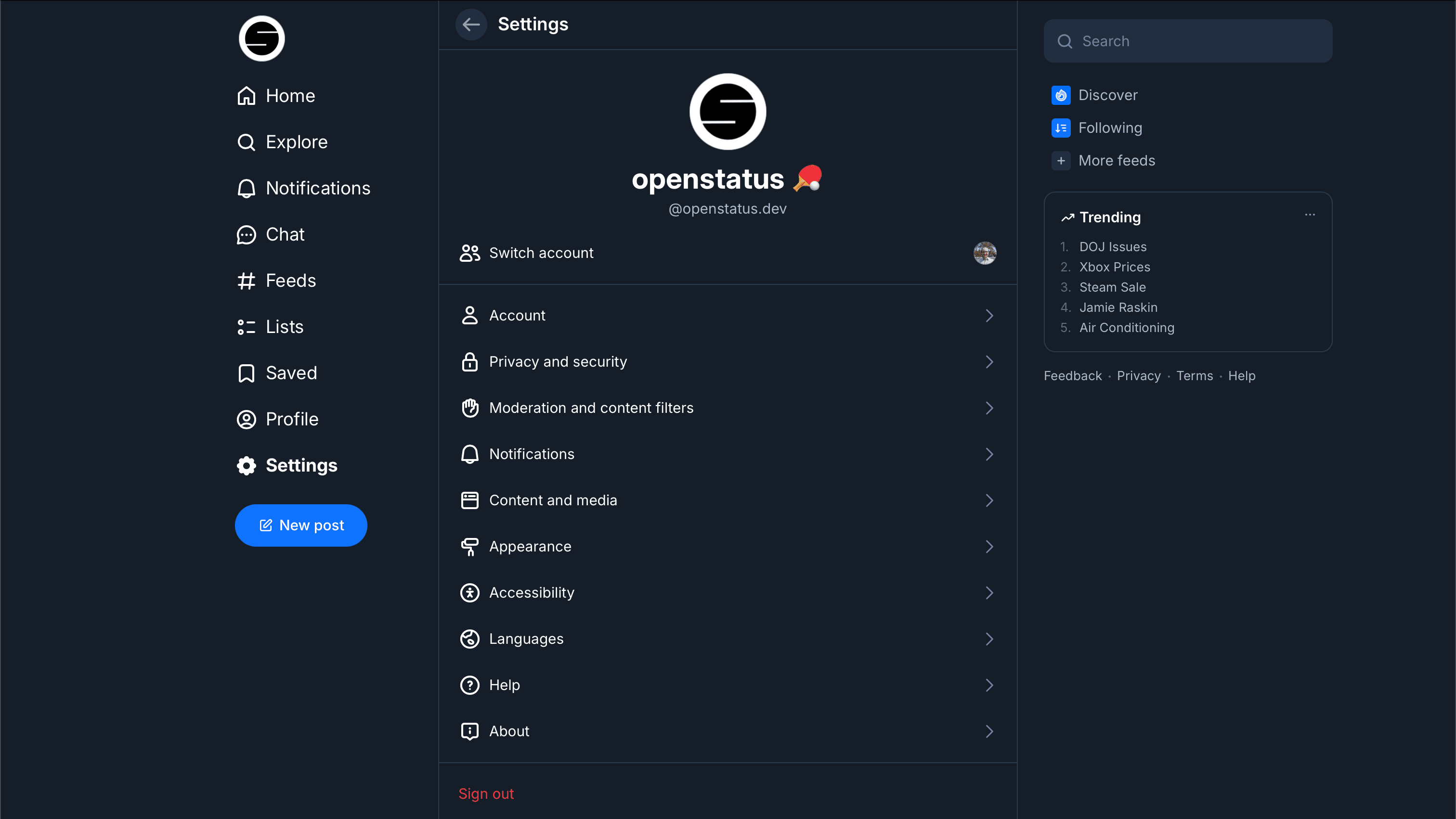Expand Accessibility settings chevron

coord(989,593)
